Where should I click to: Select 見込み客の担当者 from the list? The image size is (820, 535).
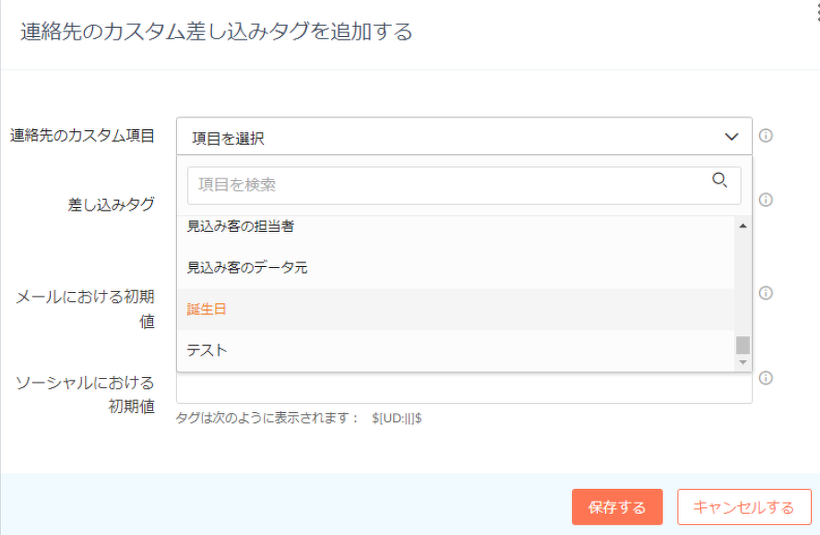(x=240, y=227)
